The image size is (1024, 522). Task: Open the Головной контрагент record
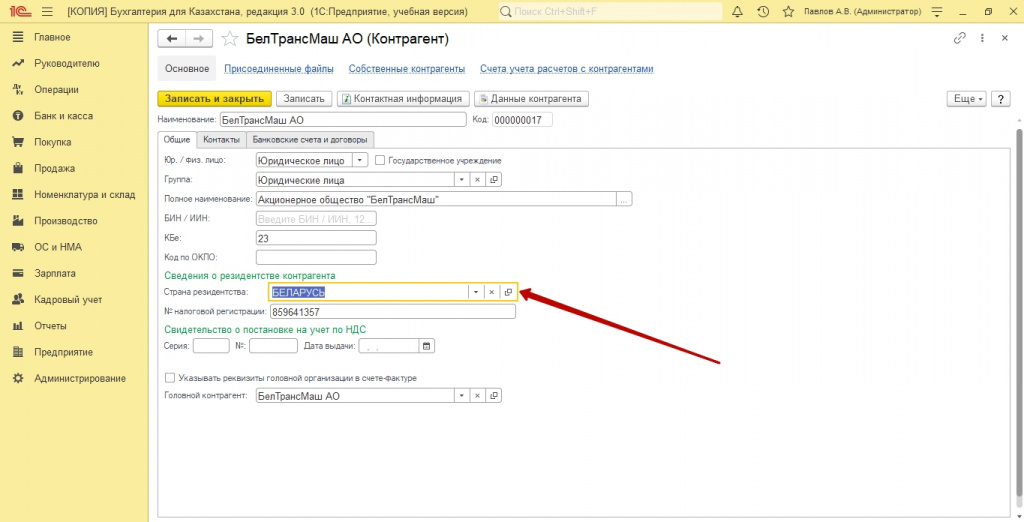point(494,396)
